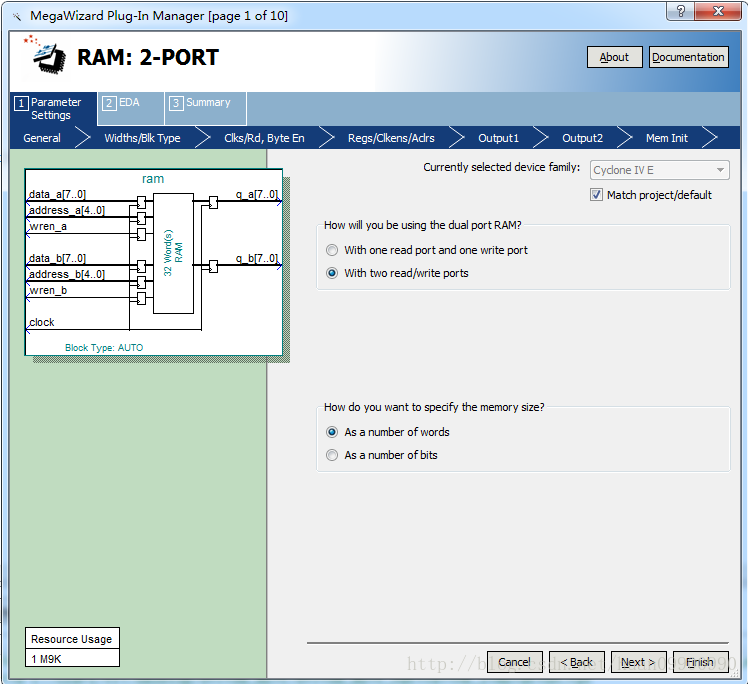Go to Regs/Clkens/Aclrs page
748x684 pixels.
[x=391, y=138]
